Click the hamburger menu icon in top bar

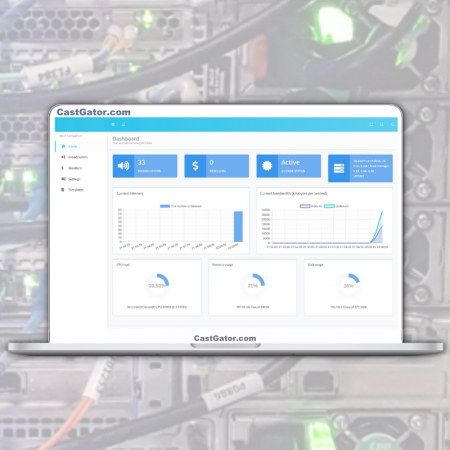point(113,124)
